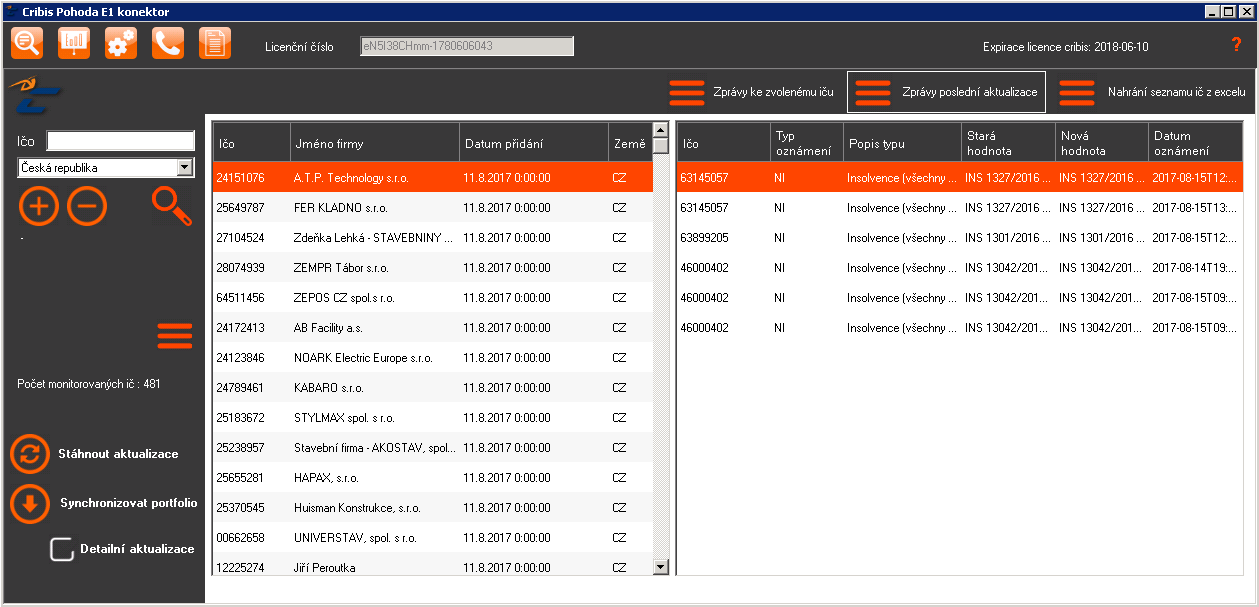This screenshot has width=1259, height=607.
Task: Toggle the Detailní aktualizace checkbox
Action: pyautogui.click(x=62, y=549)
